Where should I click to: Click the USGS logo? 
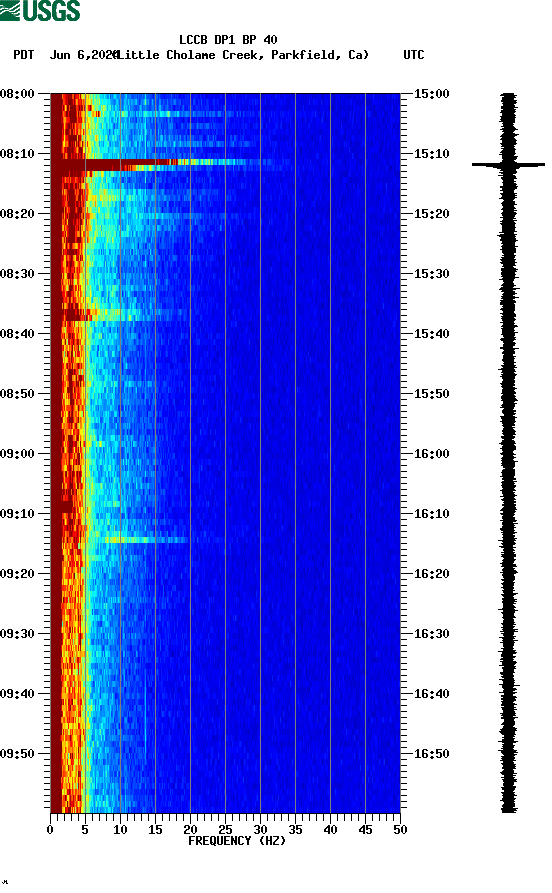pos(40,10)
